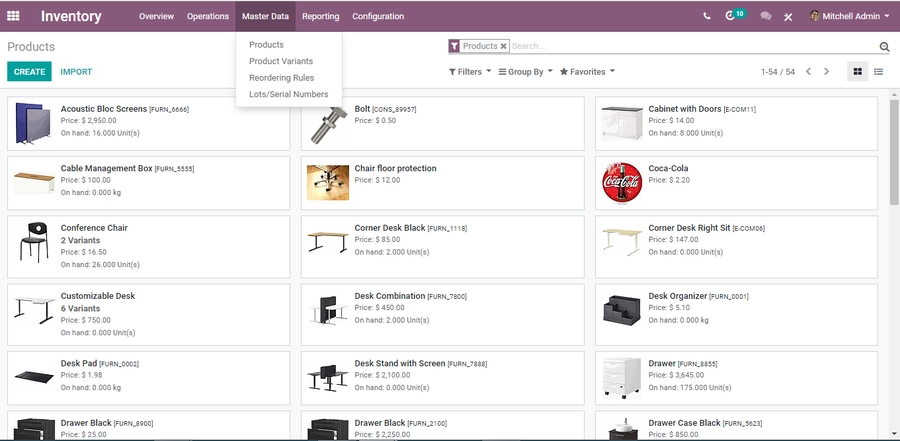Image resolution: width=900 pixels, height=441 pixels.
Task: Remove the Products filter tag
Action: point(504,46)
